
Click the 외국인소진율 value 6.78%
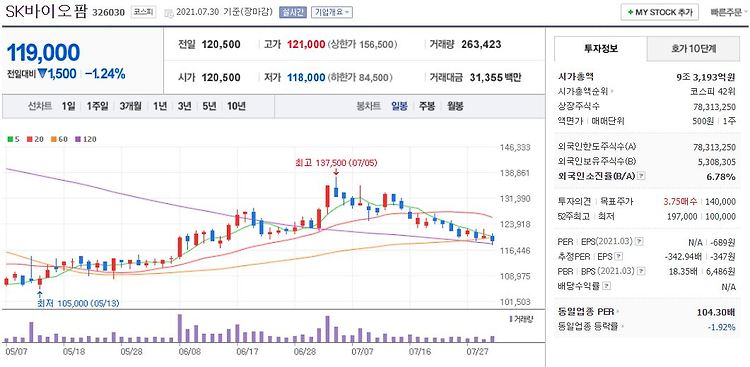click(x=721, y=177)
